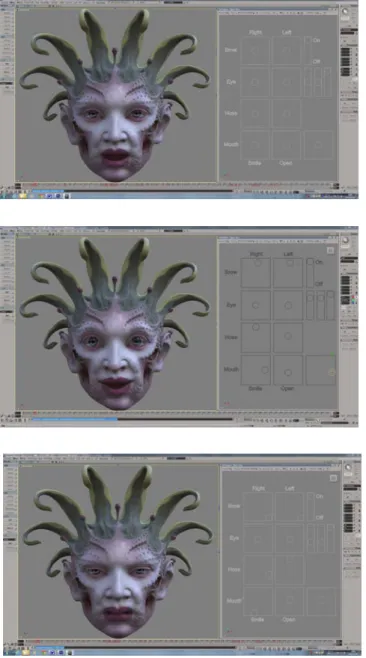Select Right Eye control circle in top screenshot
Viewport: 366px width, 658px height.
(255, 82)
